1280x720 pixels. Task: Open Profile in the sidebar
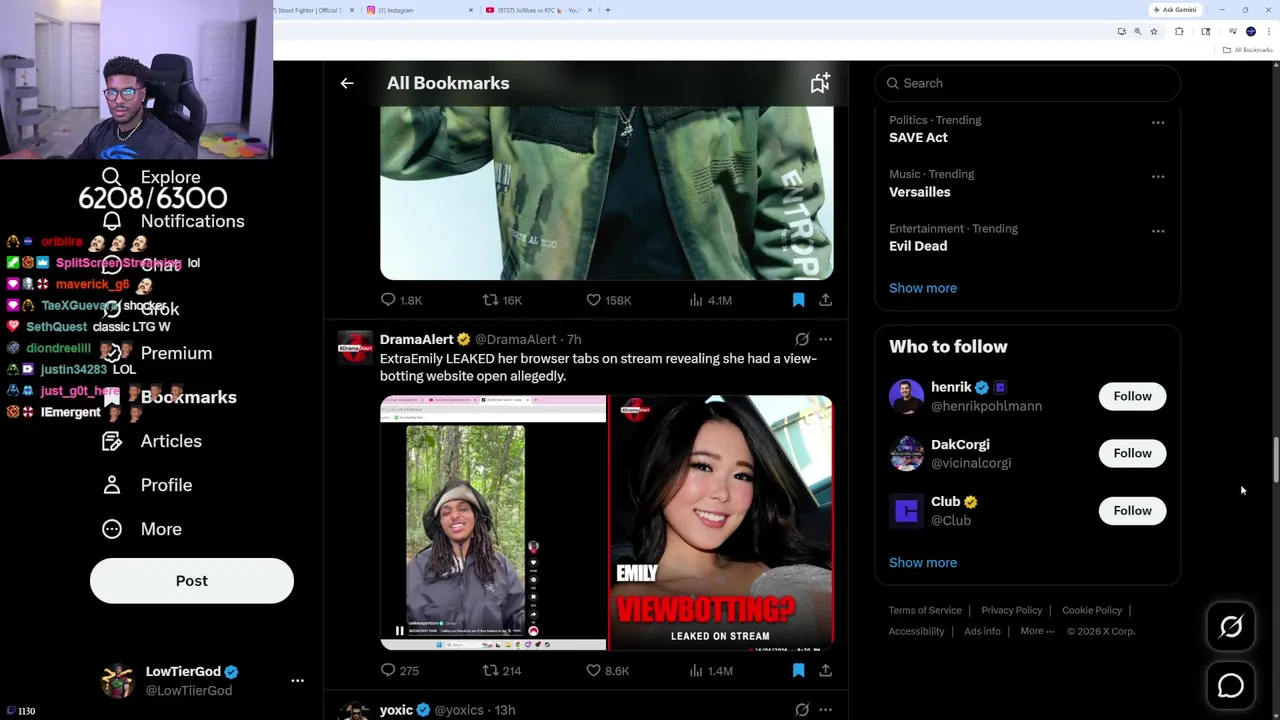coord(147,485)
